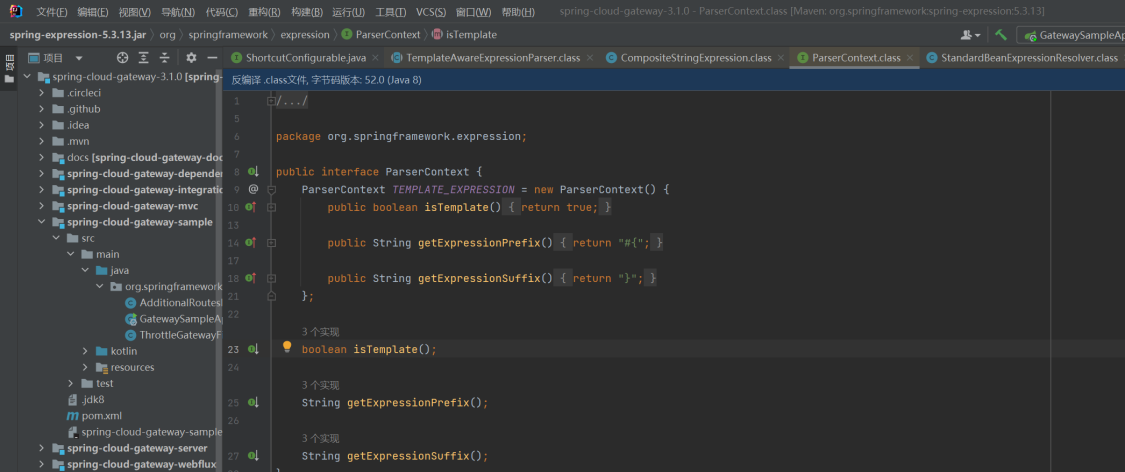Open the 构建(B) menu

[x=306, y=12]
